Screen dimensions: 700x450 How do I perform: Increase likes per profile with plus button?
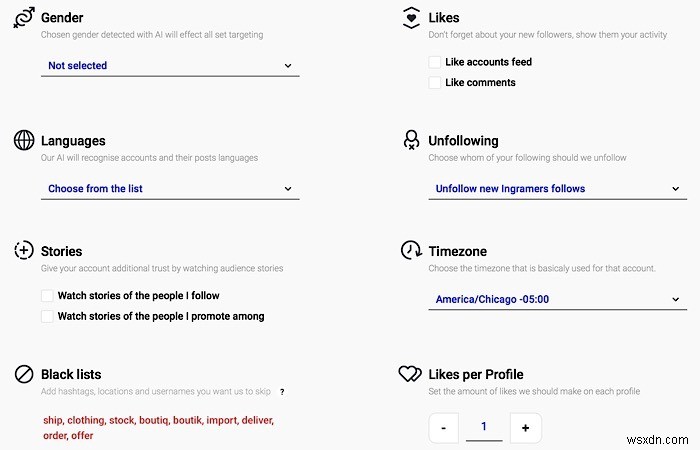525,428
